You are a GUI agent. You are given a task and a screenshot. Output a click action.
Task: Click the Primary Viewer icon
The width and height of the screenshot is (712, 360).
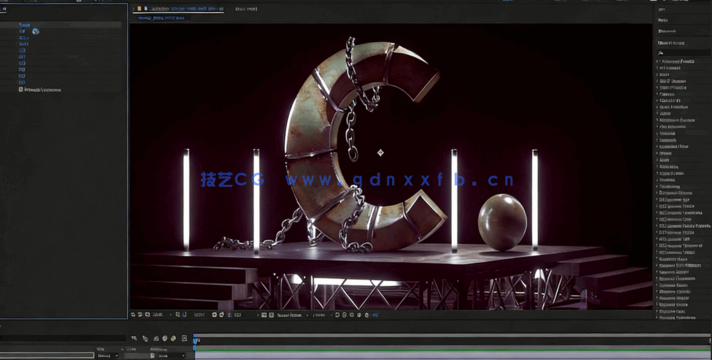140,315
